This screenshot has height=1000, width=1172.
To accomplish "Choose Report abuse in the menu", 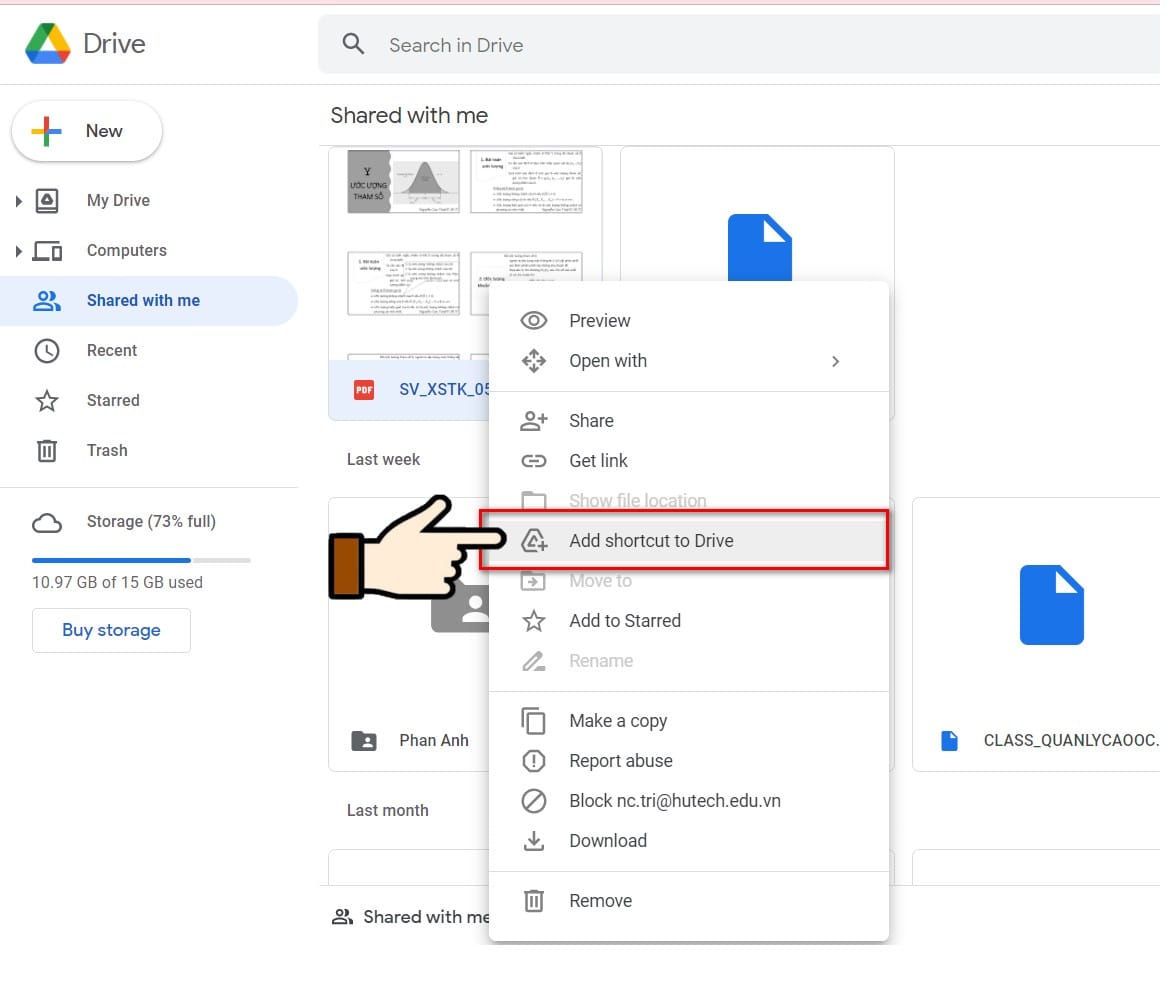I will coord(620,760).
